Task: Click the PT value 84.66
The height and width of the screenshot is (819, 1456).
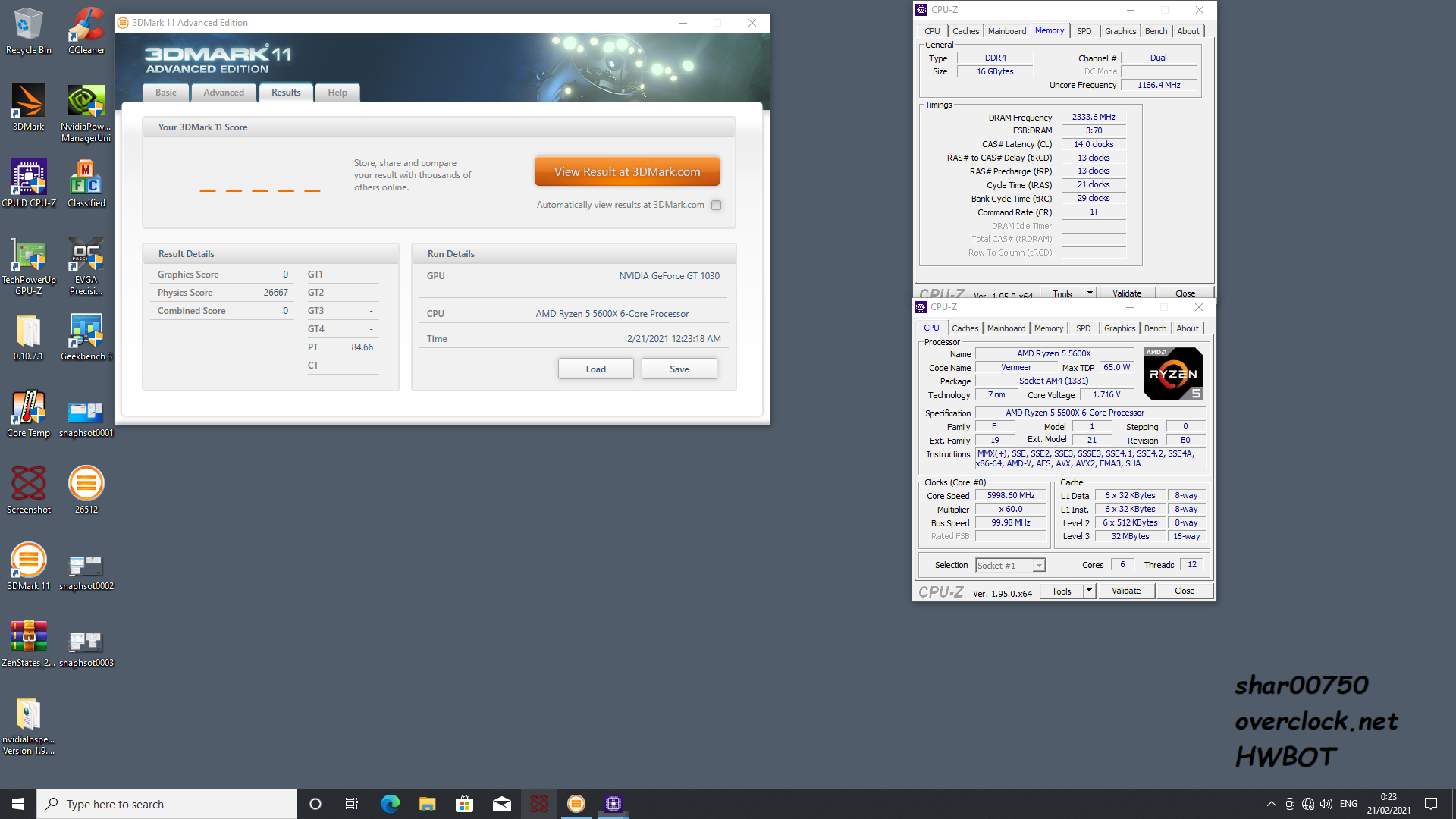Action: click(362, 347)
